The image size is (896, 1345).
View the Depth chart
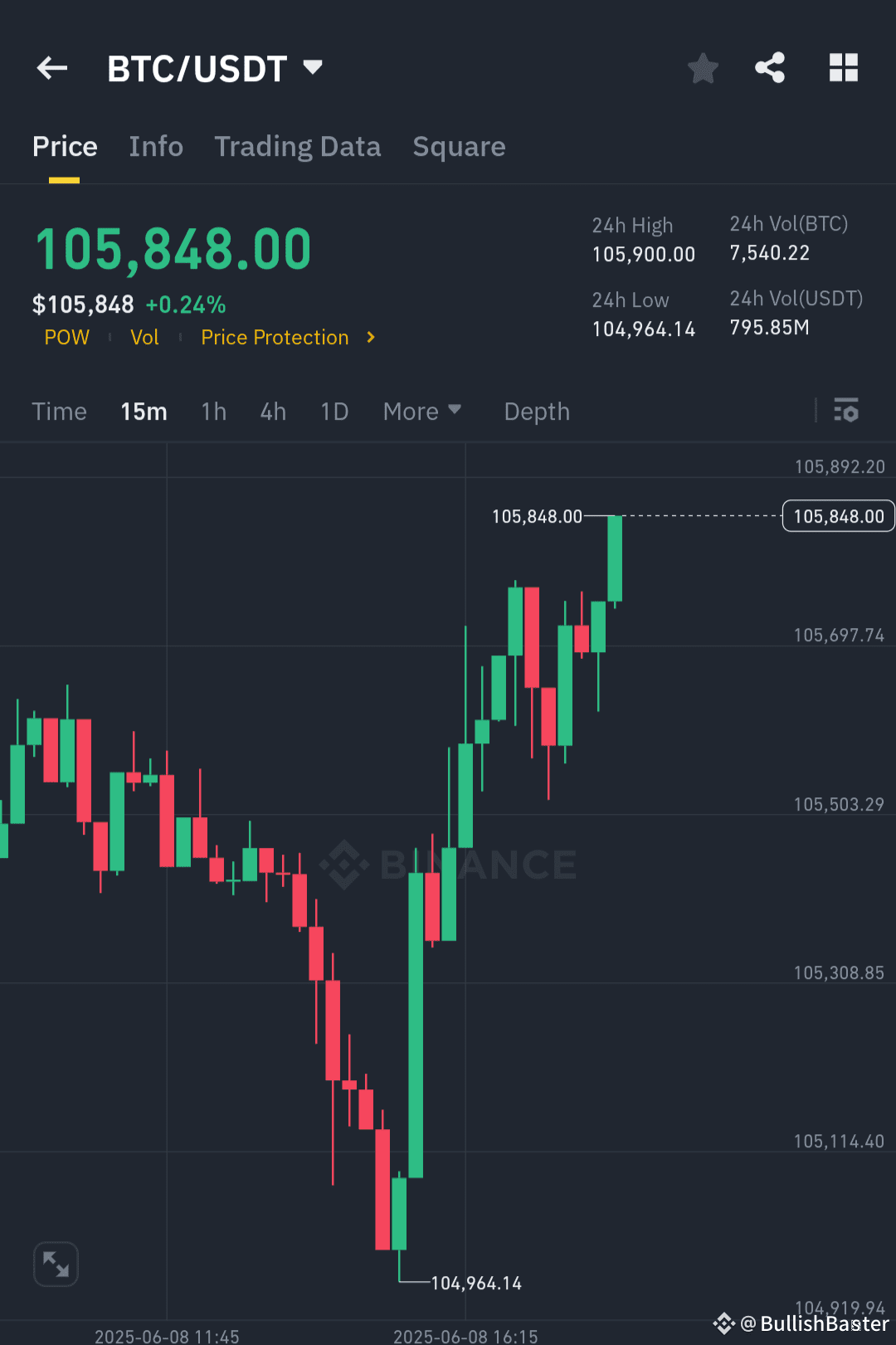coord(536,411)
